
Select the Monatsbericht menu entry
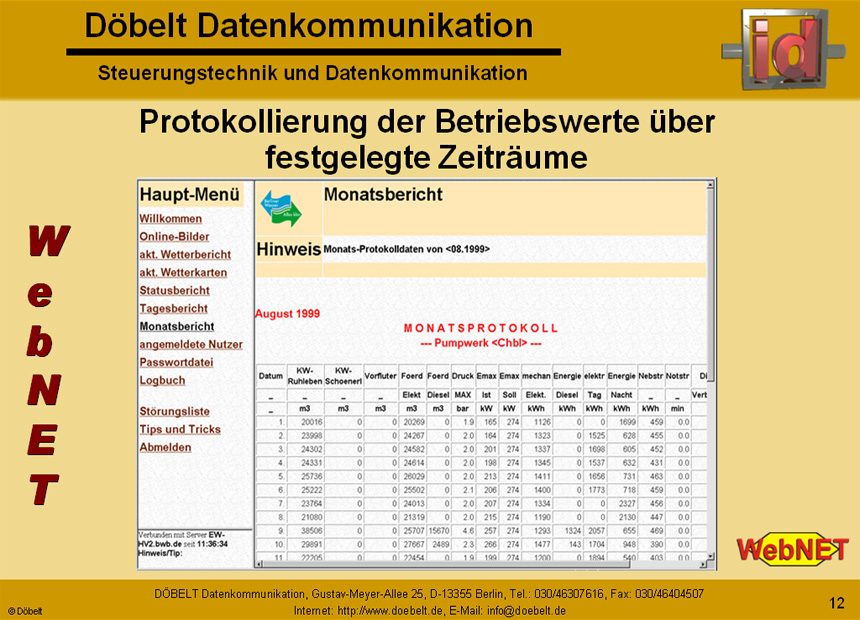pyautogui.click(x=177, y=326)
